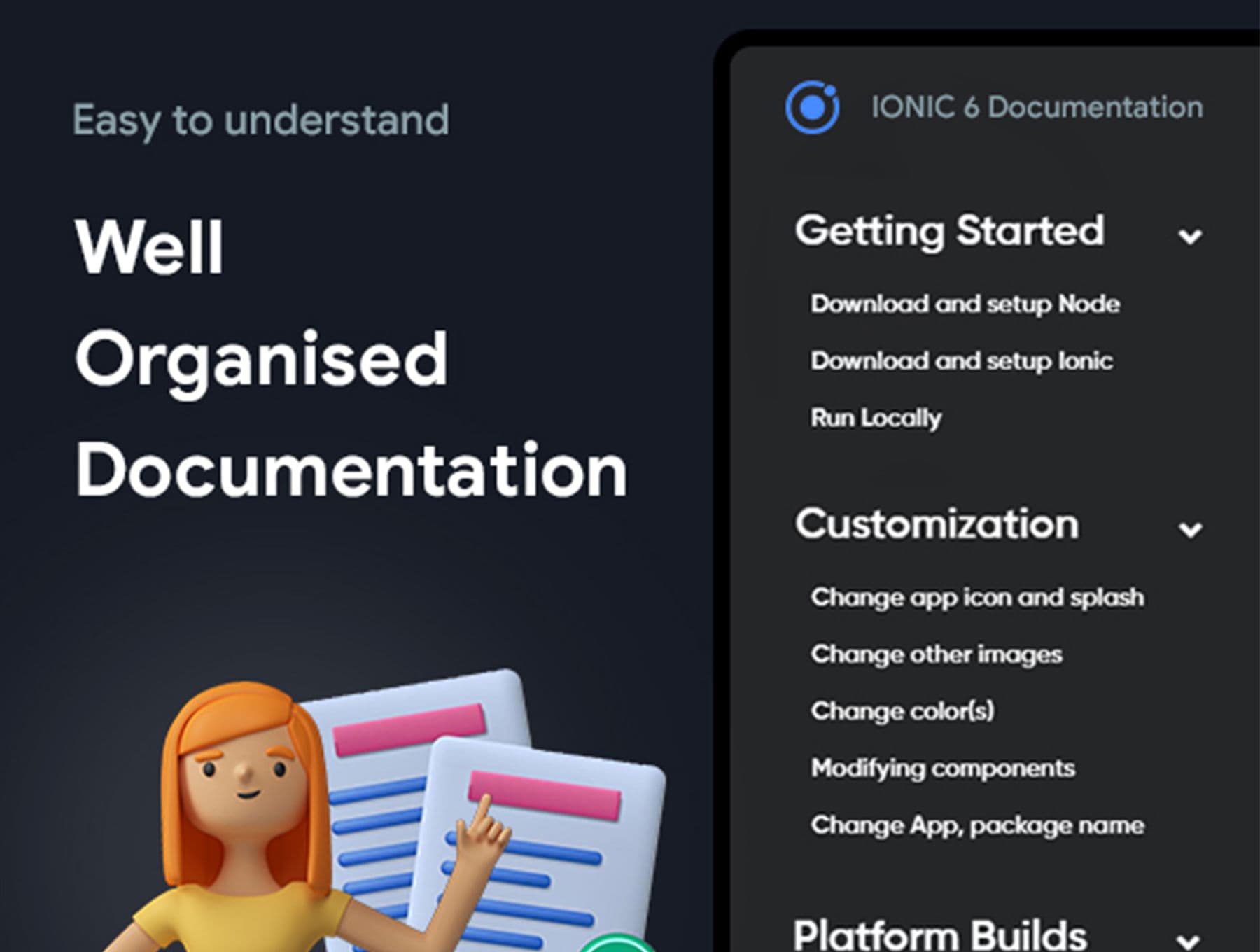Click the Well Organised Documentation headline
Image resolution: width=1260 pixels, height=952 pixels.
(350, 358)
